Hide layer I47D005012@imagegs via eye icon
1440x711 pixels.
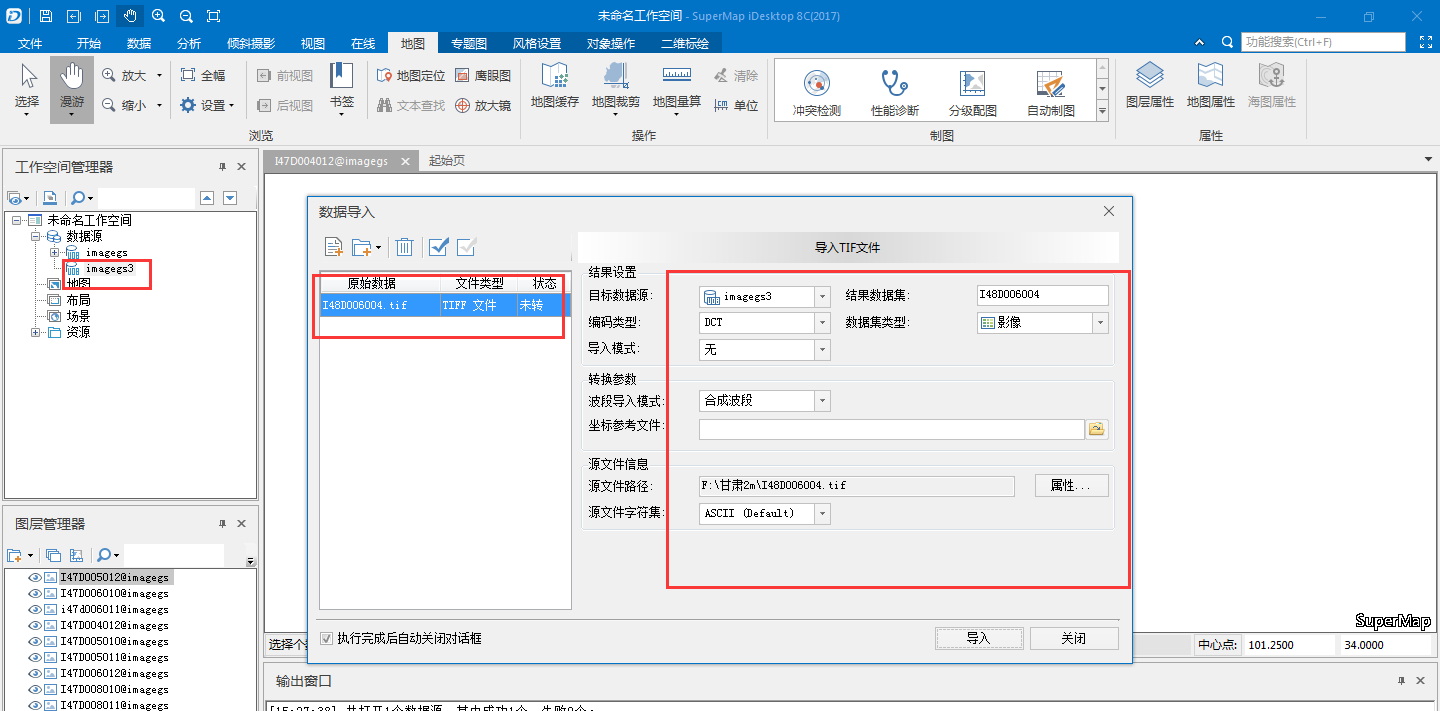coord(34,577)
